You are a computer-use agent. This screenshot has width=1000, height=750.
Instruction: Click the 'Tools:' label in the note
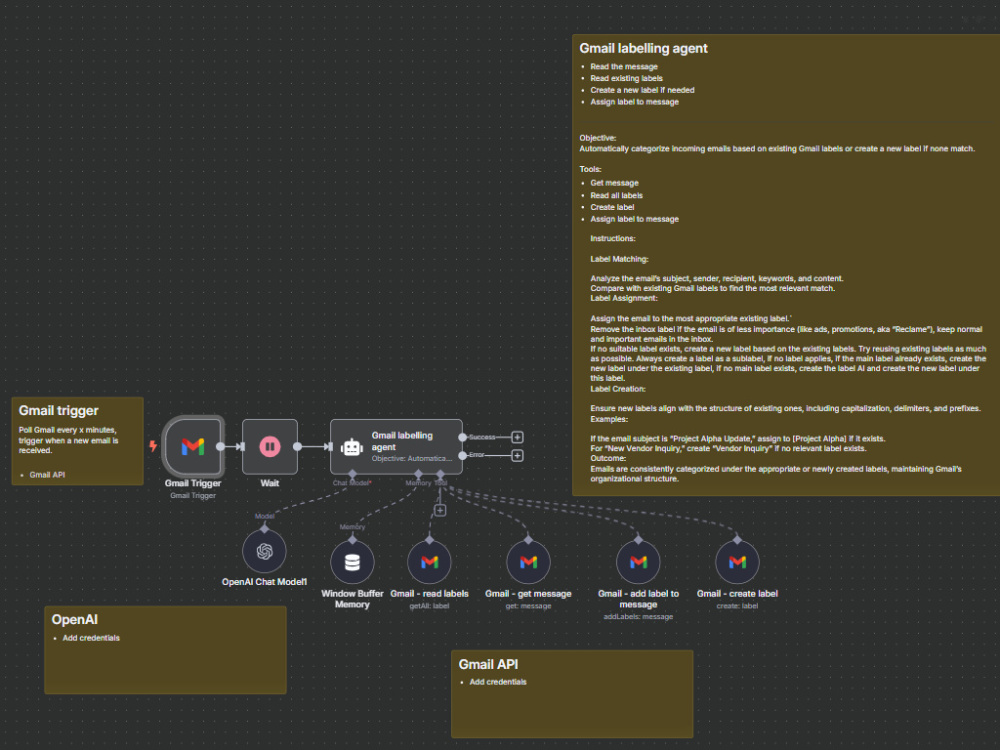point(590,169)
